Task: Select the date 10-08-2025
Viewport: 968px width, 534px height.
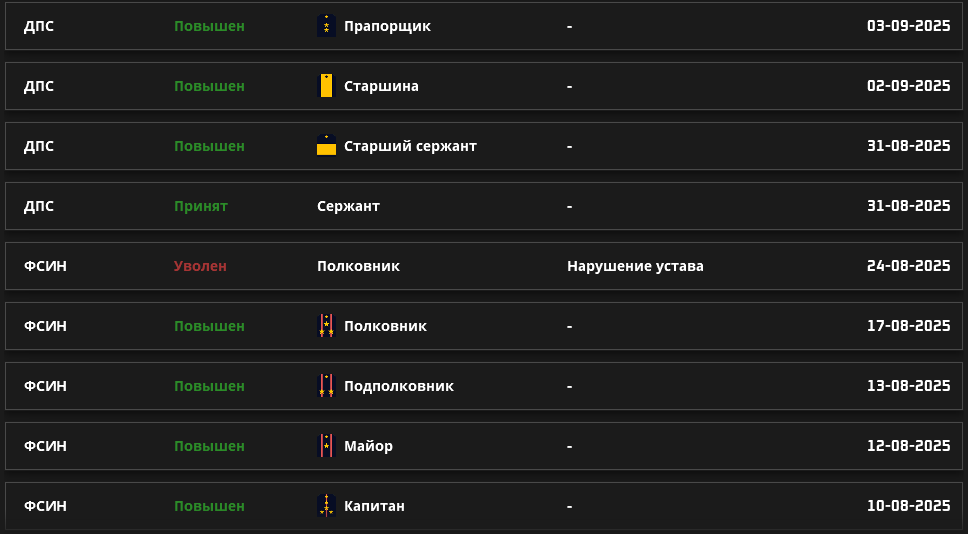Action: [x=908, y=506]
